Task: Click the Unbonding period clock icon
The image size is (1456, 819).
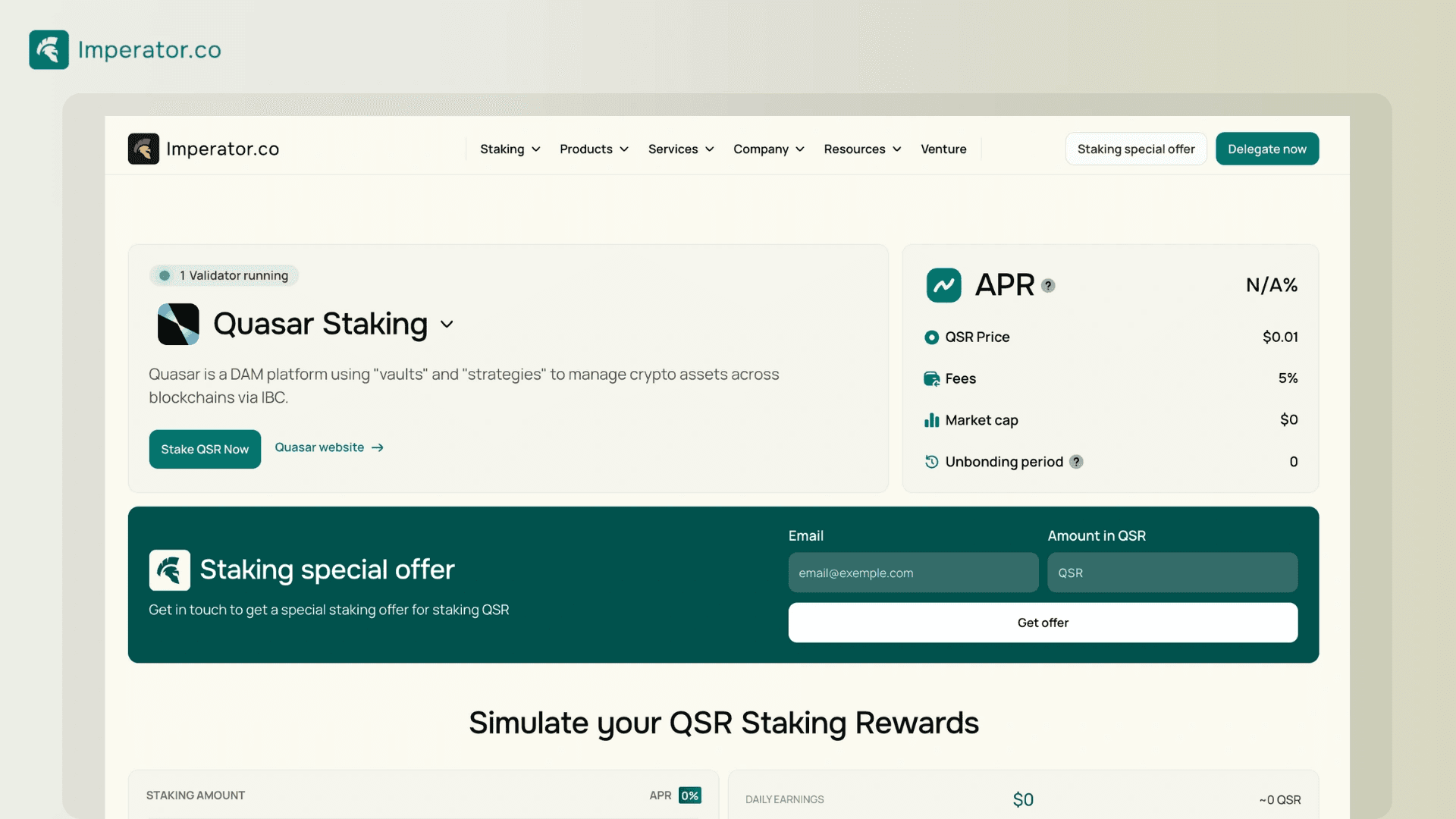Action: (931, 461)
